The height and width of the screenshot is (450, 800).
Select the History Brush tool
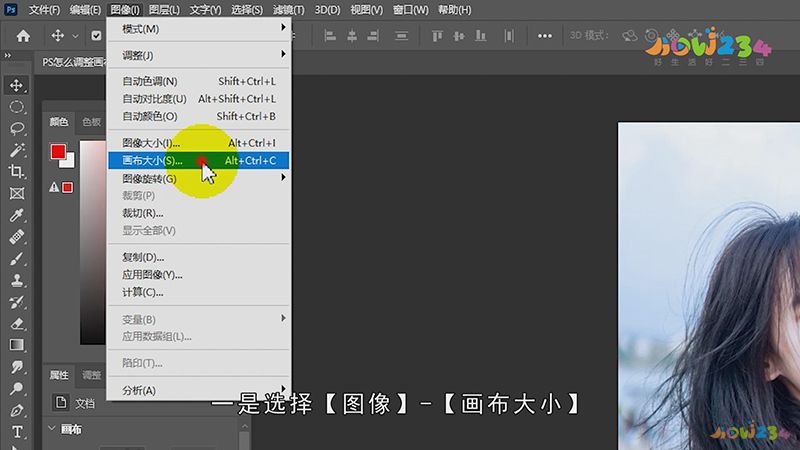pos(16,302)
